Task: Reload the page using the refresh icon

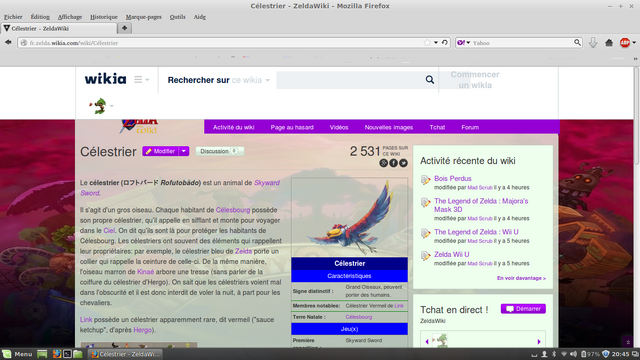Action: coord(444,42)
